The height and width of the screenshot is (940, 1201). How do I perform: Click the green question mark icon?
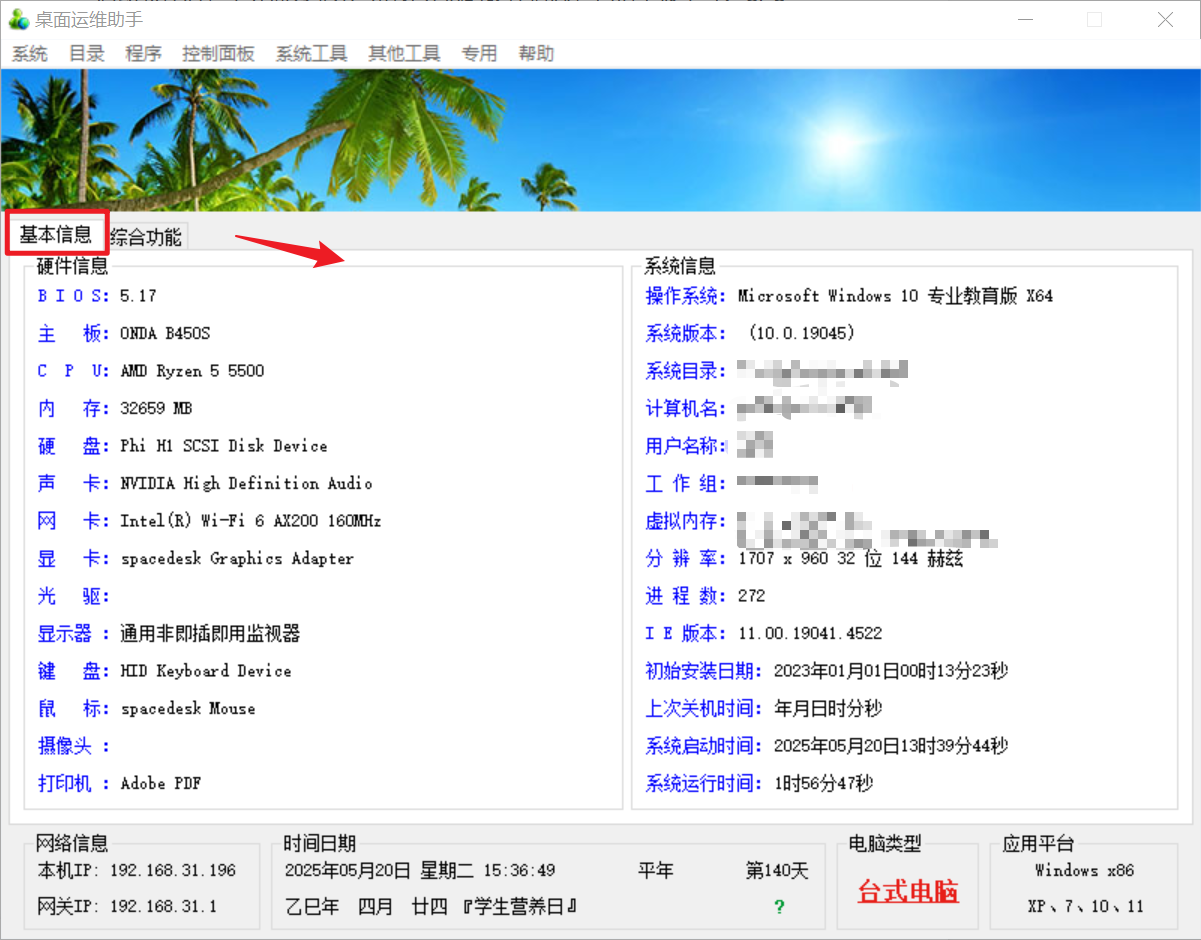pyautogui.click(x=779, y=907)
